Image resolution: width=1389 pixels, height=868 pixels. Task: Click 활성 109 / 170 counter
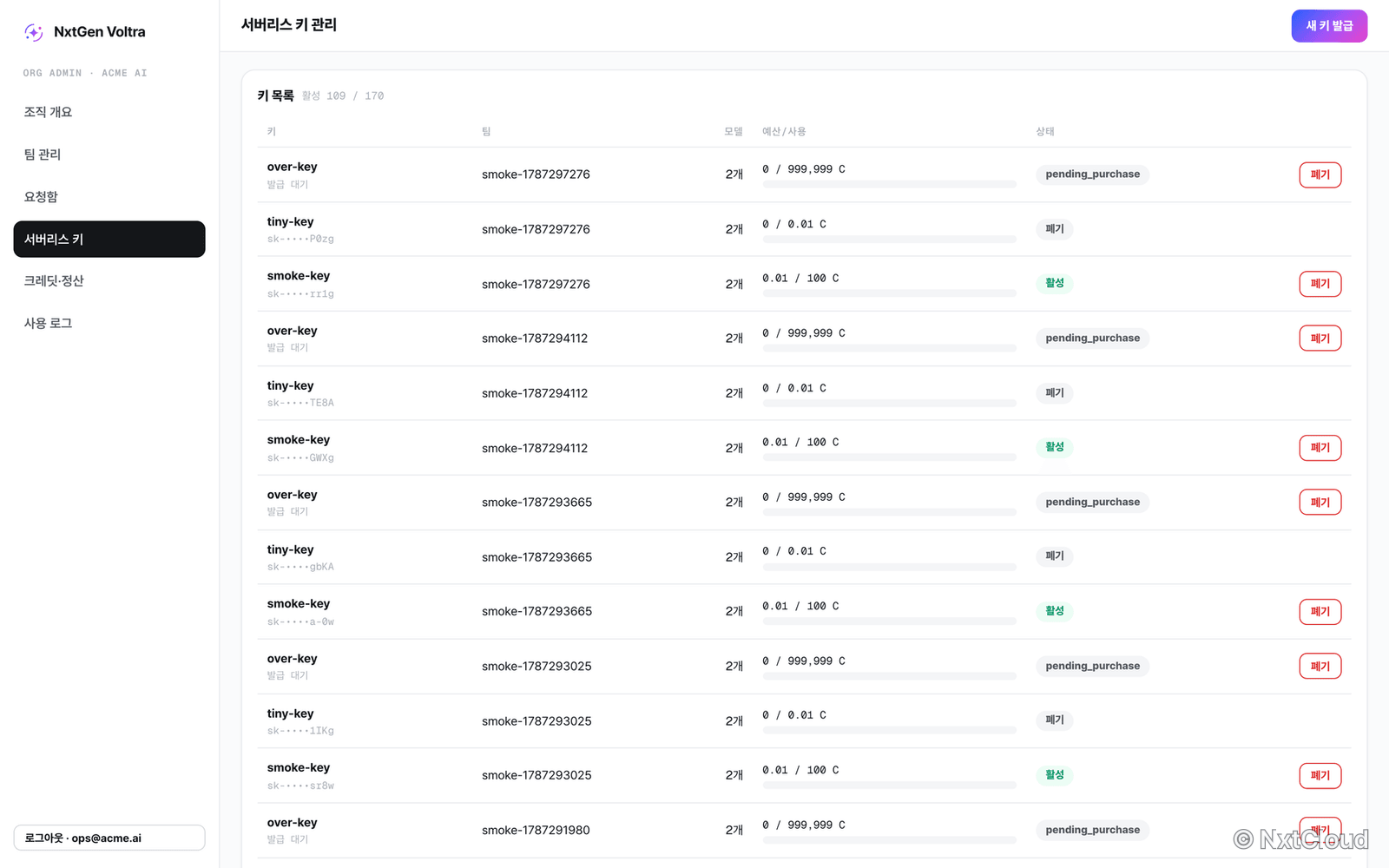[x=343, y=96]
